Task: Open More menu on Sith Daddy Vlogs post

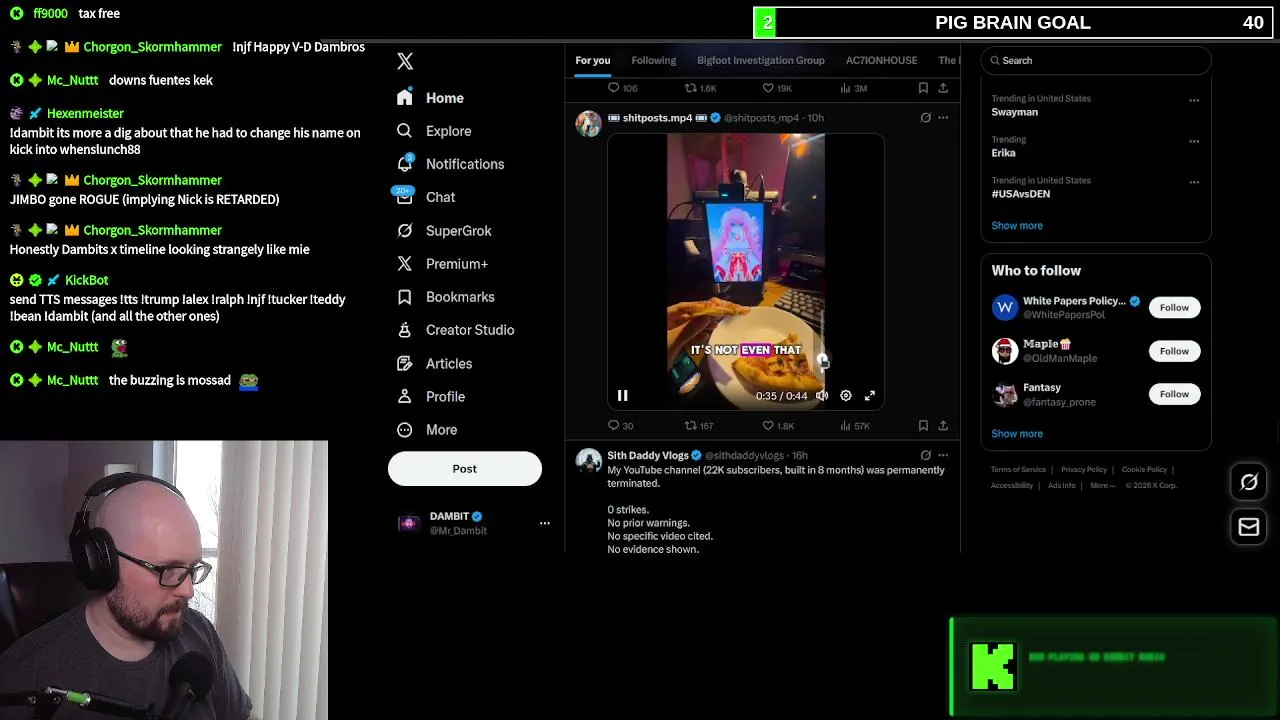Action: click(943, 455)
